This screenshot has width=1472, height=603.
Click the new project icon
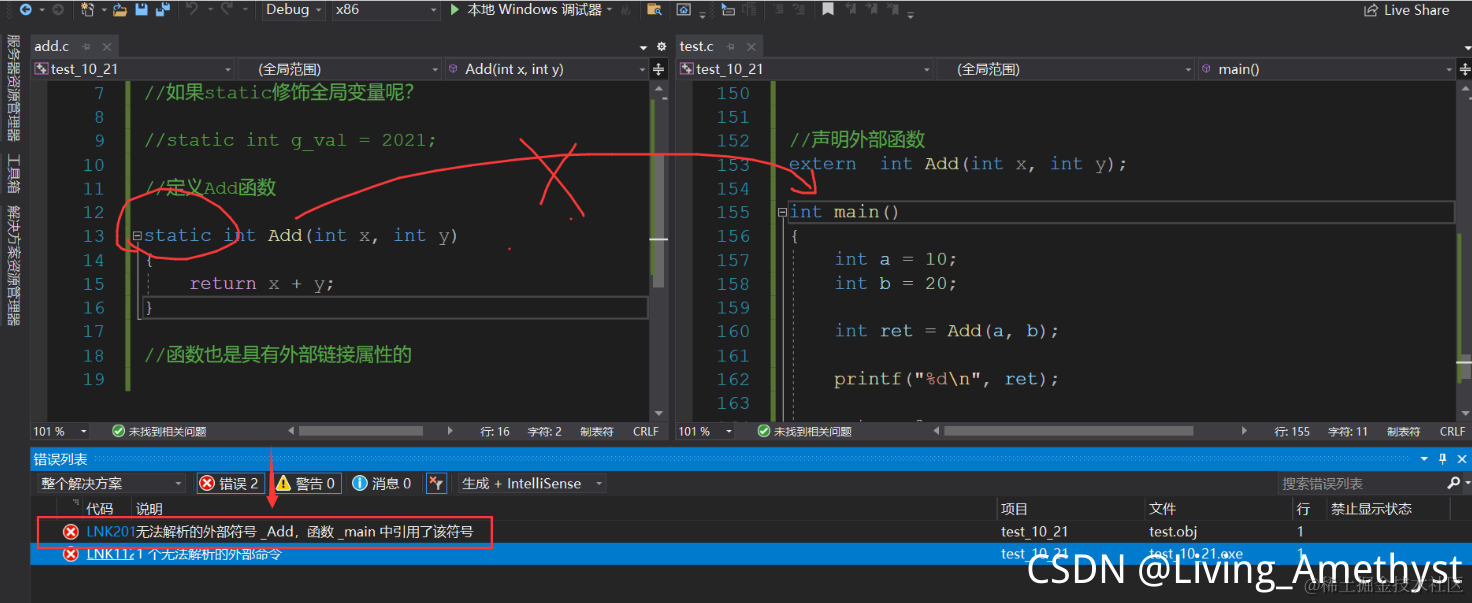pos(88,9)
